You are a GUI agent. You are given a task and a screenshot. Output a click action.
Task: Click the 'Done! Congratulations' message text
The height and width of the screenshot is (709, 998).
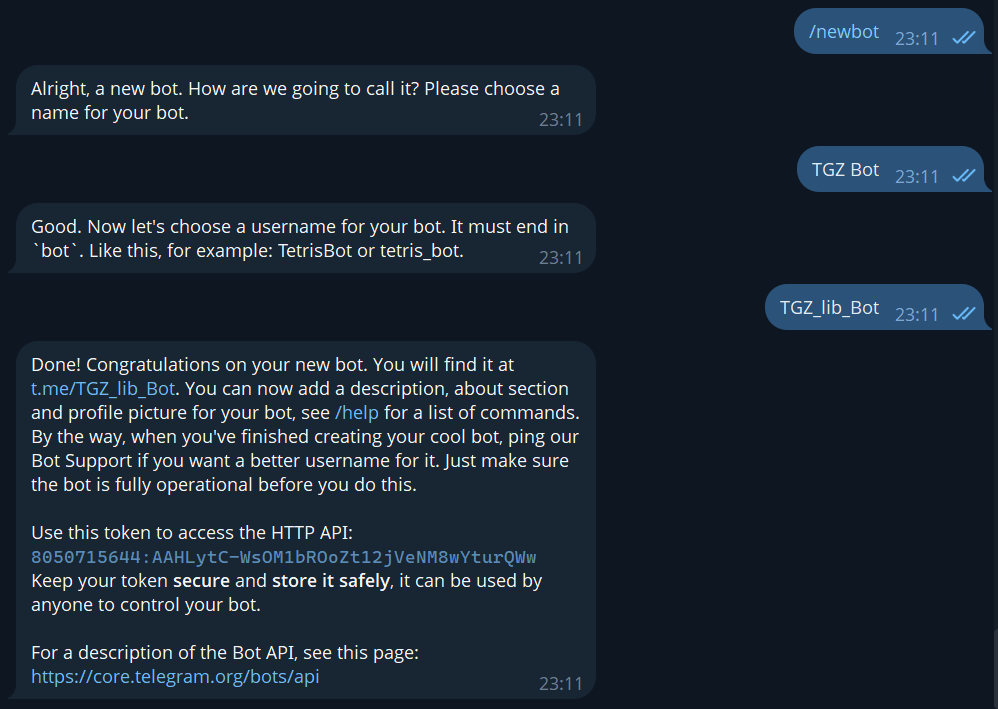pyautogui.click(x=306, y=425)
